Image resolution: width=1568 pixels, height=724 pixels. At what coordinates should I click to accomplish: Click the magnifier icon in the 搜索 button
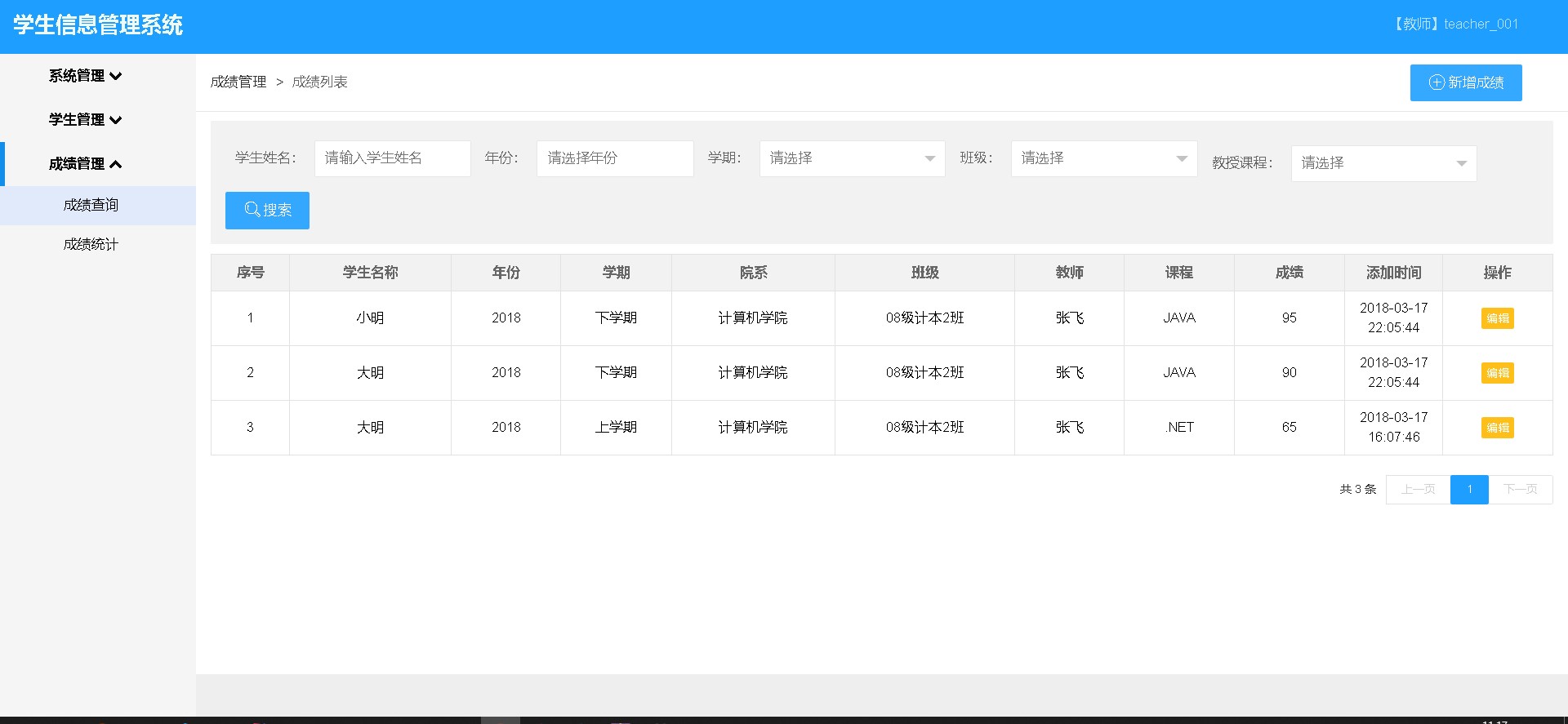(x=252, y=210)
